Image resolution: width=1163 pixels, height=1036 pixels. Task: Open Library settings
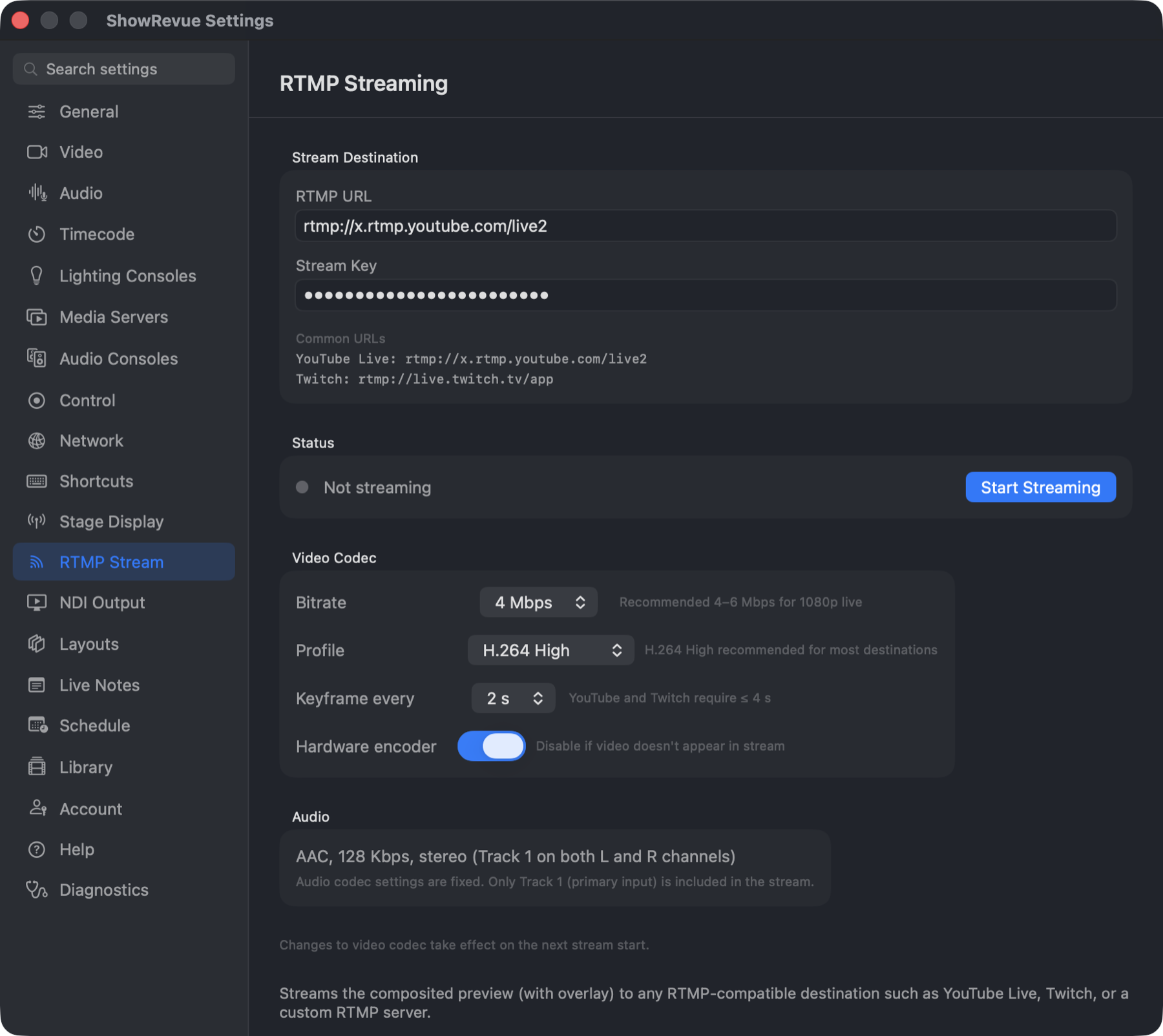click(123, 767)
